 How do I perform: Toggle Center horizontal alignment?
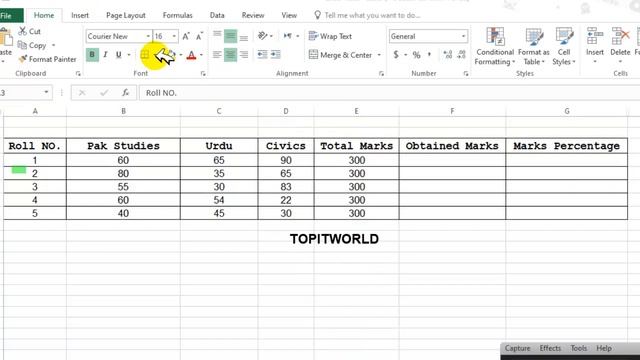230,55
